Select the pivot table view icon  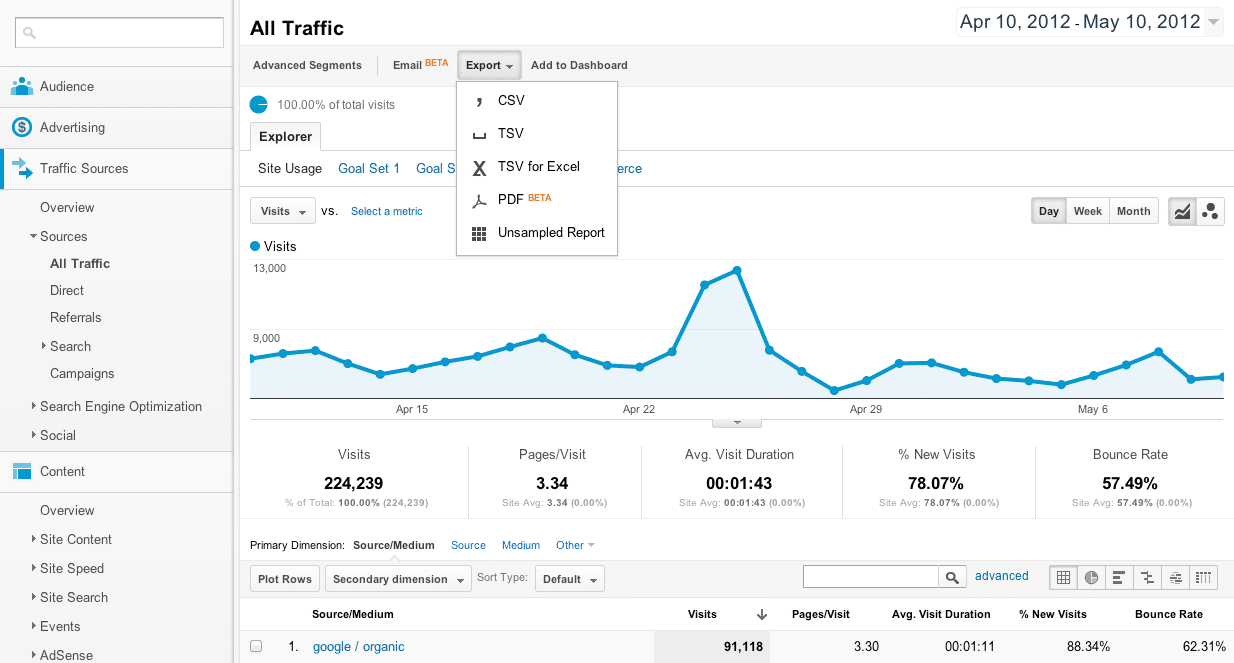coord(1203,577)
